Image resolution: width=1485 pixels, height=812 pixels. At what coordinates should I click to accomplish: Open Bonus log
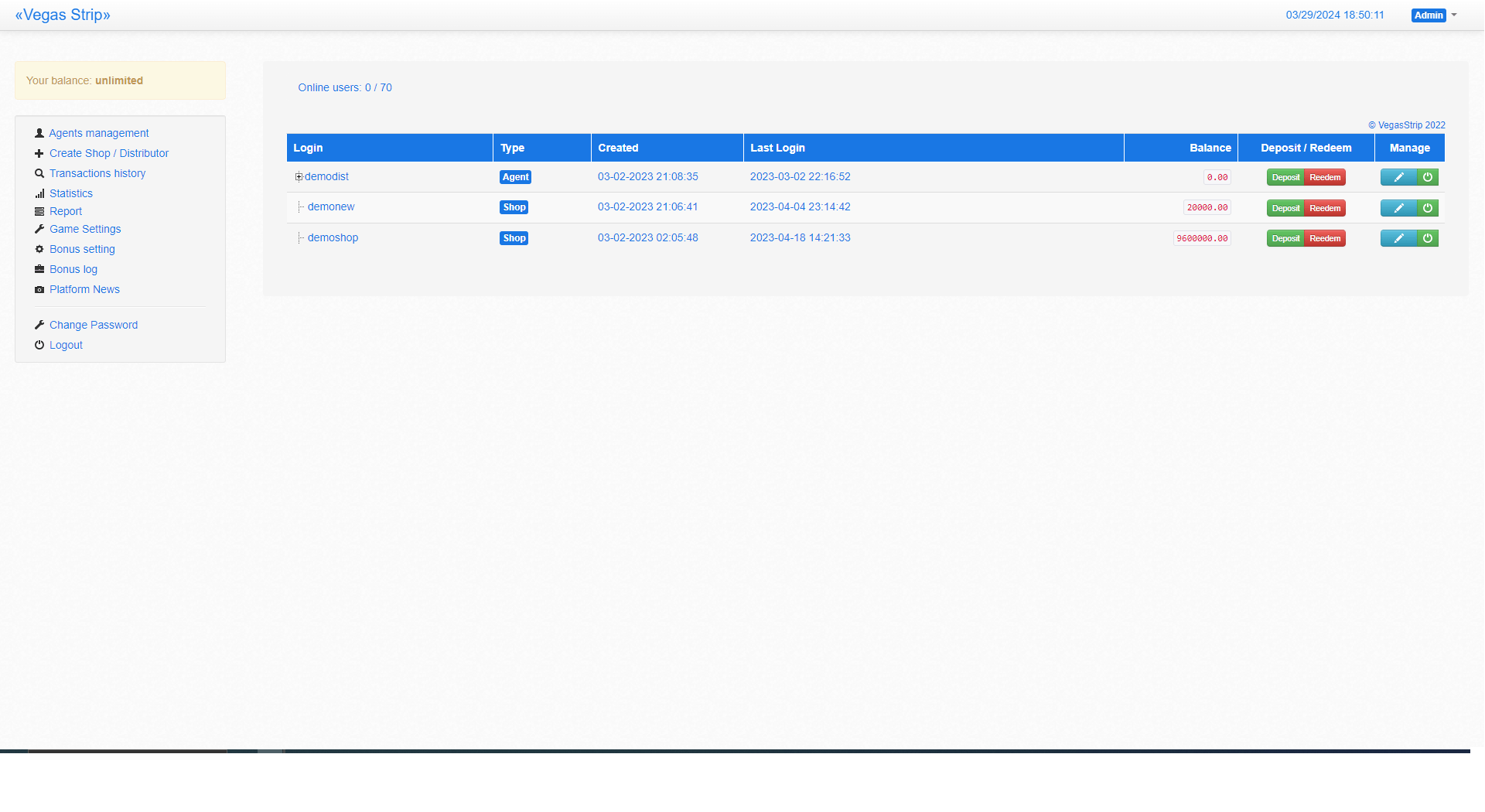(x=73, y=269)
